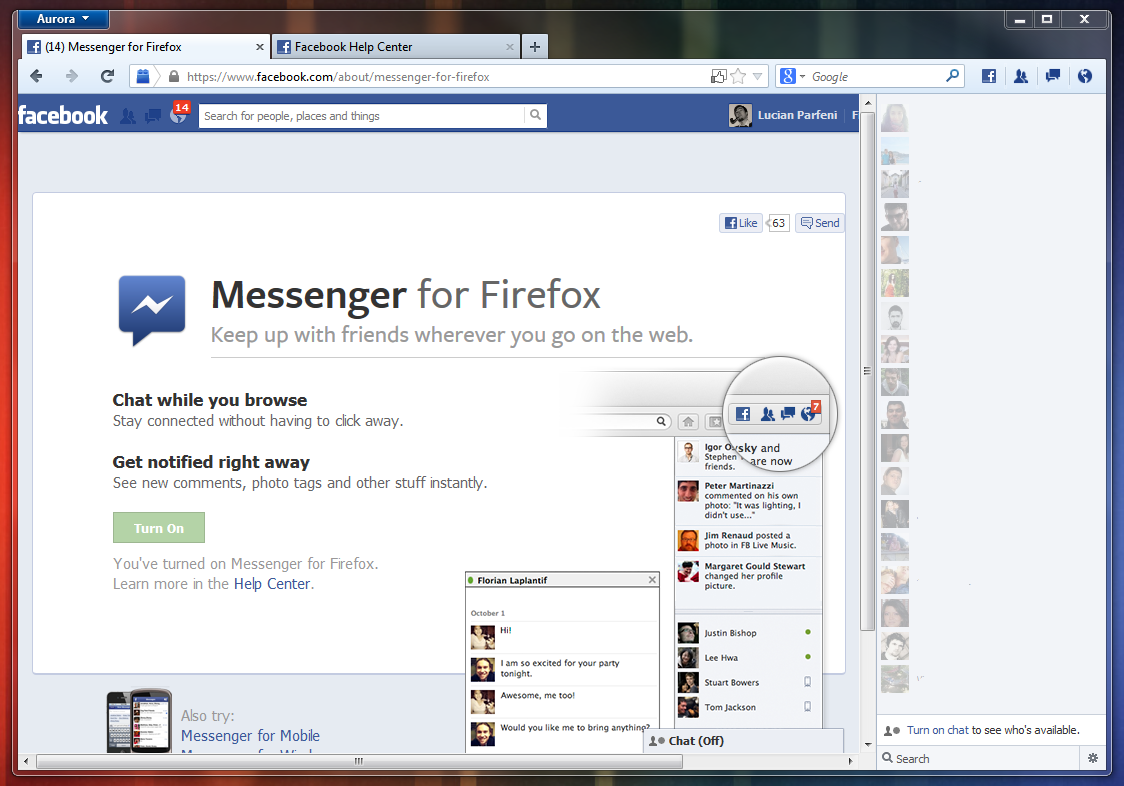Open friend requests from browser toolbar

click(x=1020, y=76)
